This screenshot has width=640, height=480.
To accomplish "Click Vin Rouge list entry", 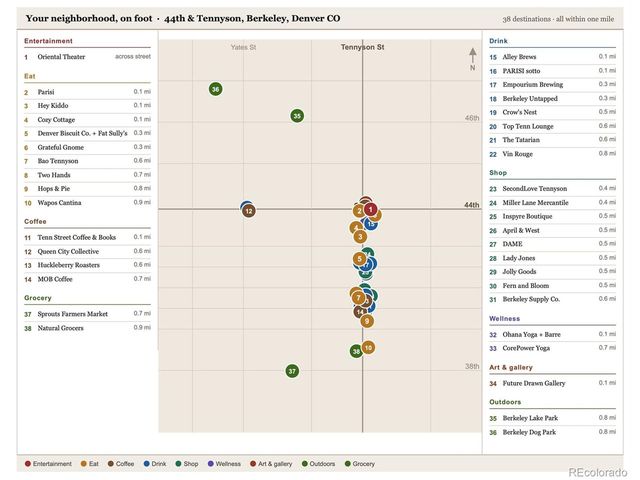I will [553, 154].
